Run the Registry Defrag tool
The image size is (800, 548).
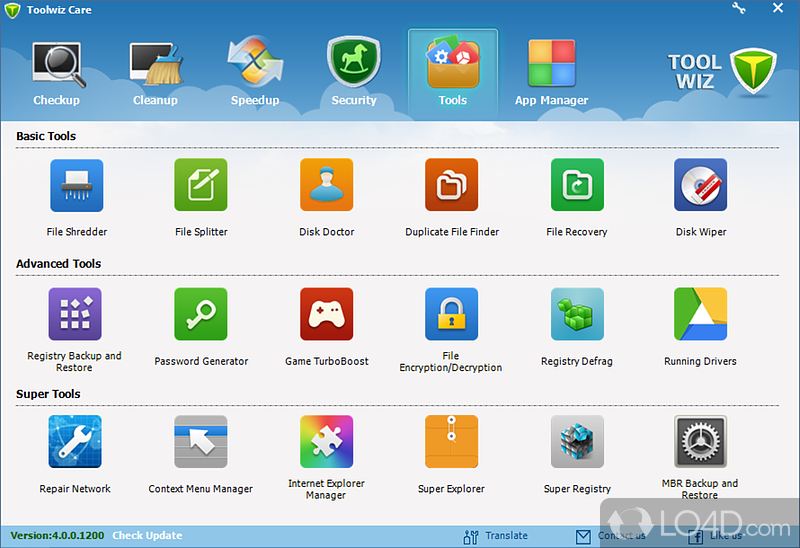(577, 315)
